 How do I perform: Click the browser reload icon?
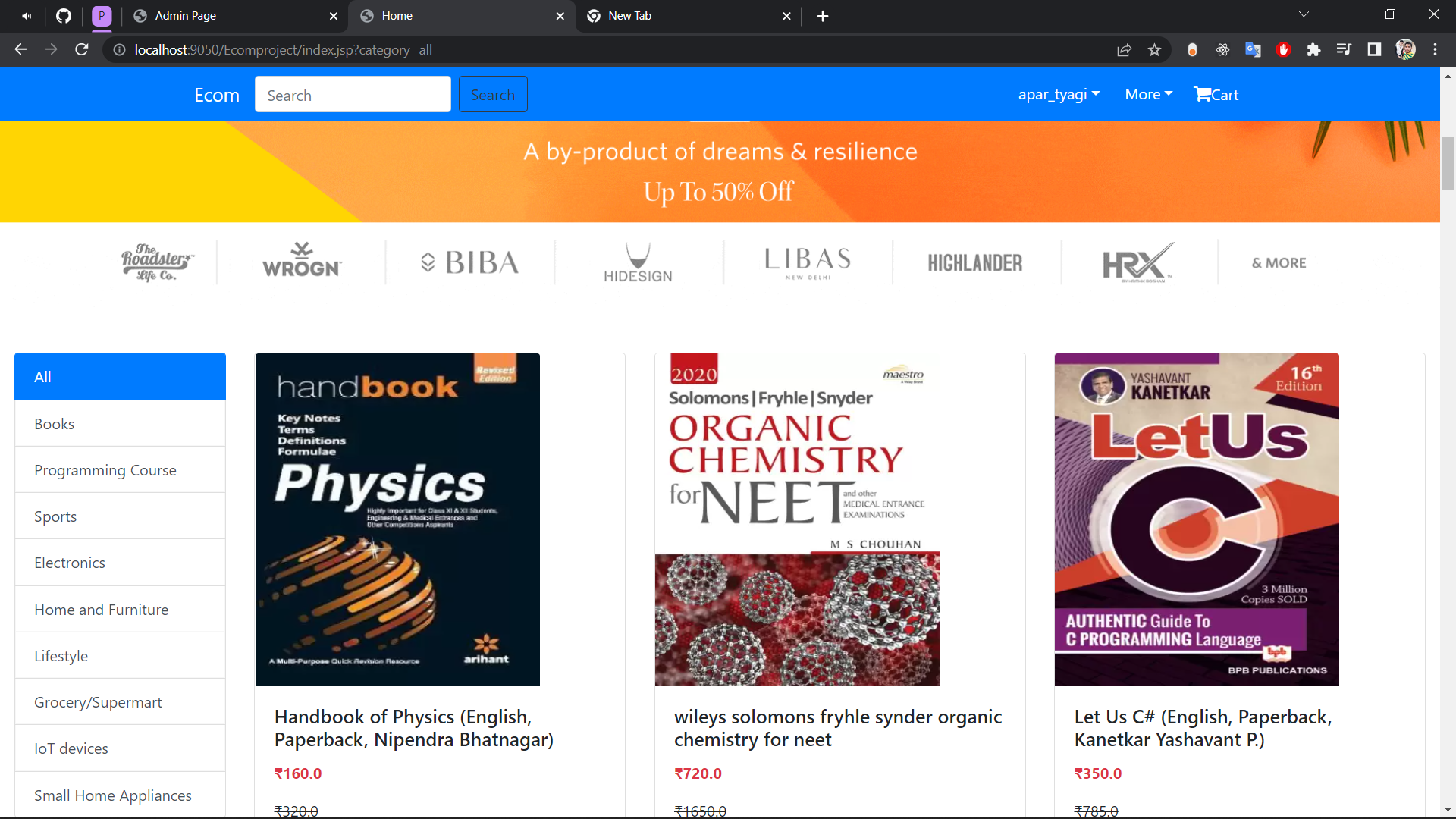click(x=82, y=50)
